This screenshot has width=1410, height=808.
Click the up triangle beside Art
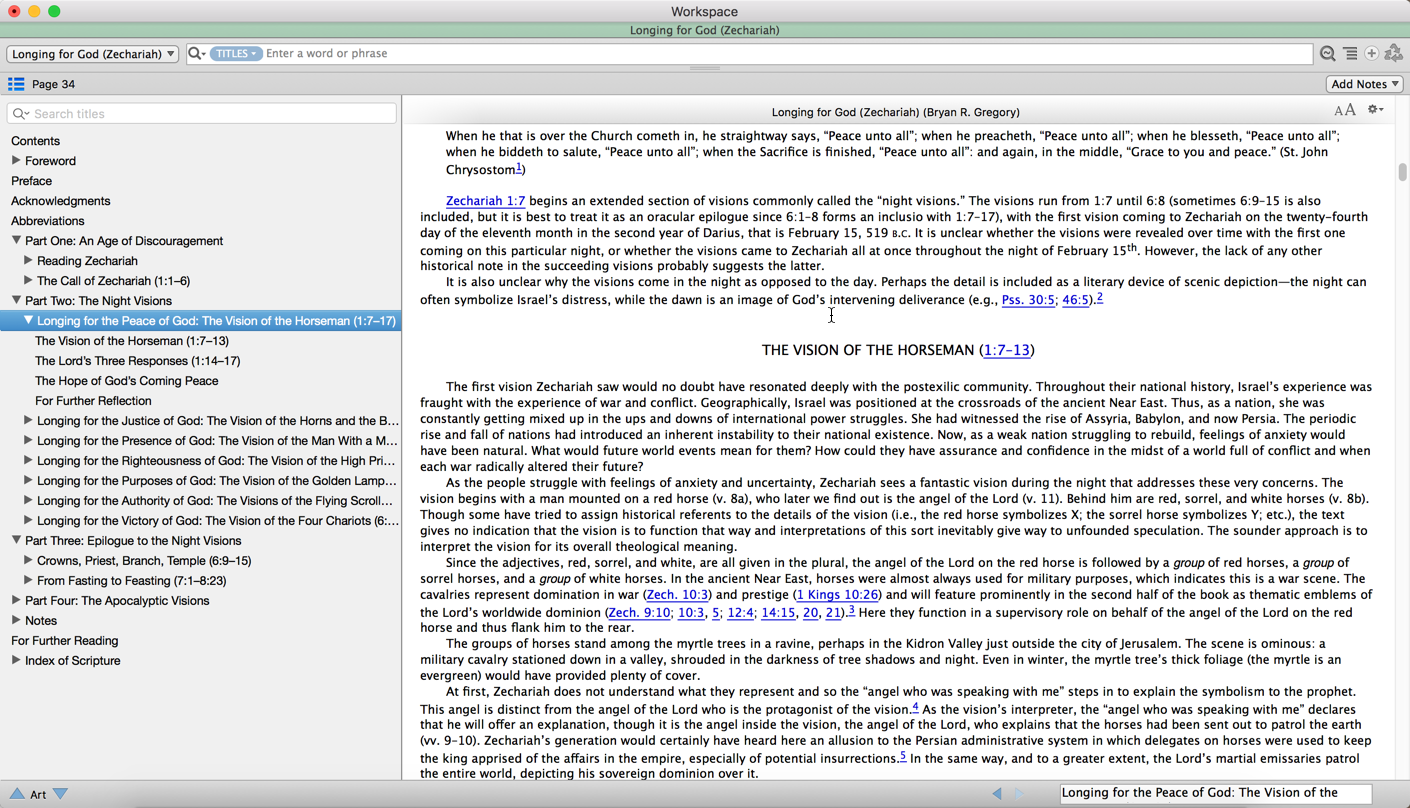click(17, 794)
